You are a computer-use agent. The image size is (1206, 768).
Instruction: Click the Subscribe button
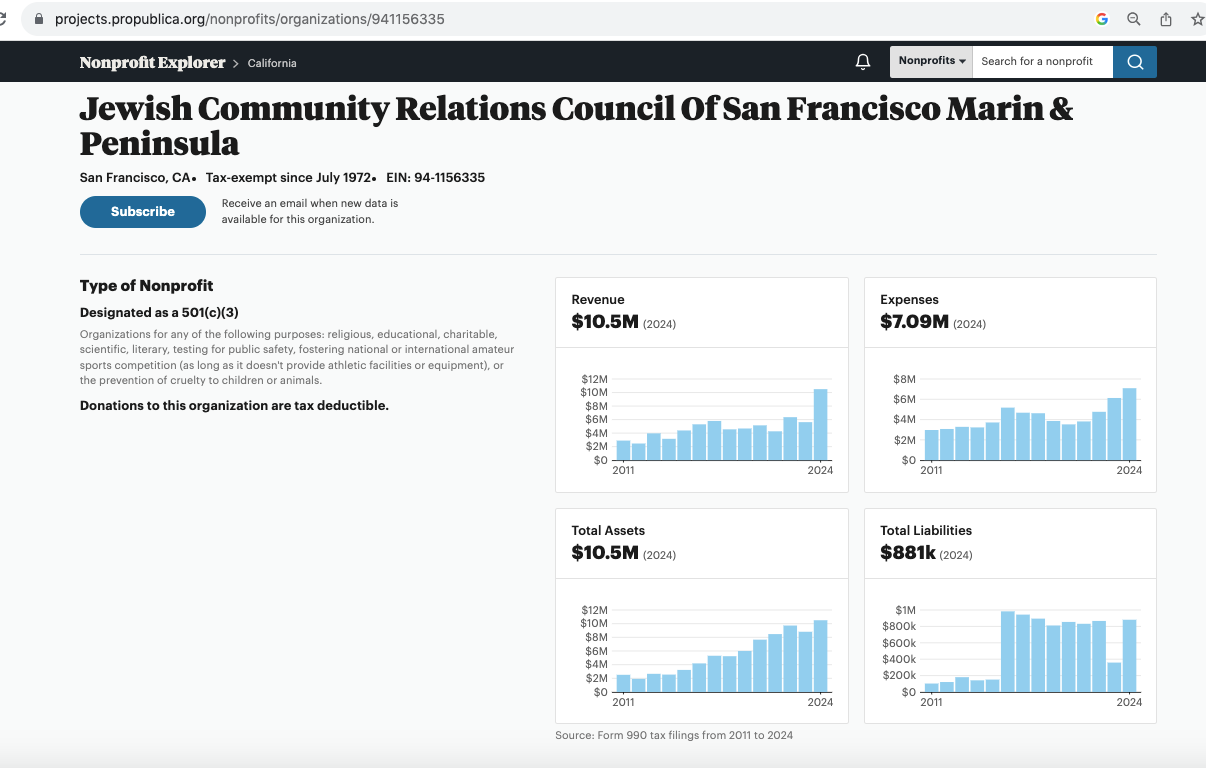point(143,212)
